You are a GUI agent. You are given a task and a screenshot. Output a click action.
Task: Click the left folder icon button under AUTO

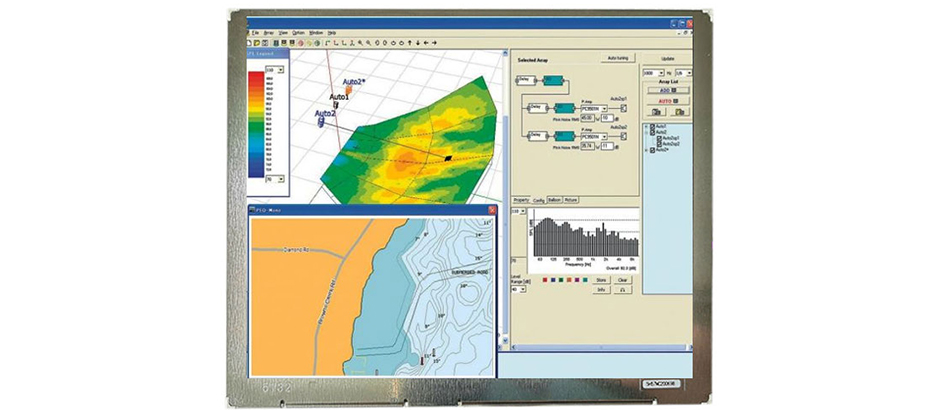657,112
